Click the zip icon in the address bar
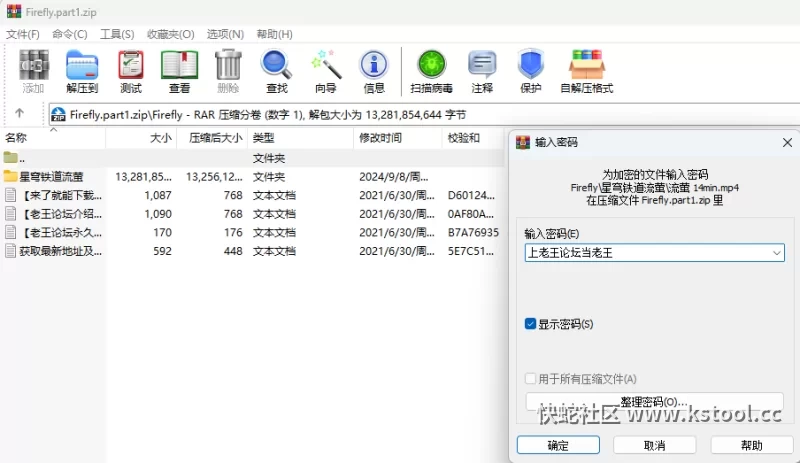The height and width of the screenshot is (463, 800). point(59,114)
